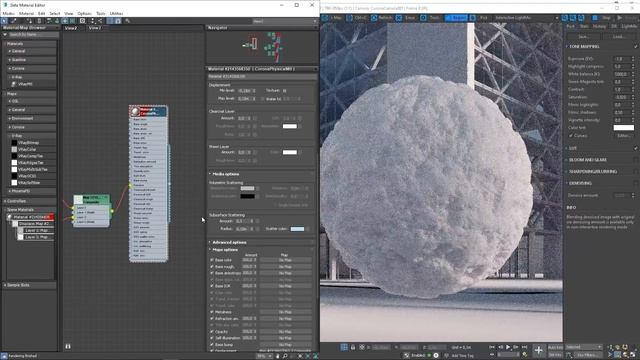640x360 pixels.
Task: Click the Base color No Map button
Action: [285, 260]
